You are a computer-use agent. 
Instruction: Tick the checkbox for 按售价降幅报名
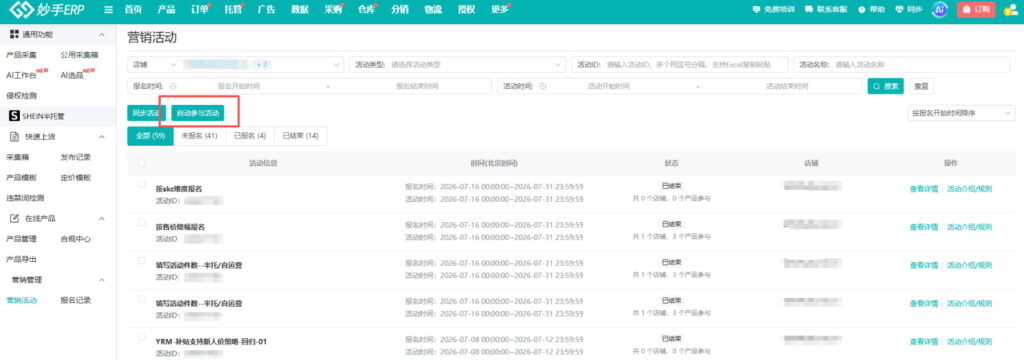coord(142,223)
